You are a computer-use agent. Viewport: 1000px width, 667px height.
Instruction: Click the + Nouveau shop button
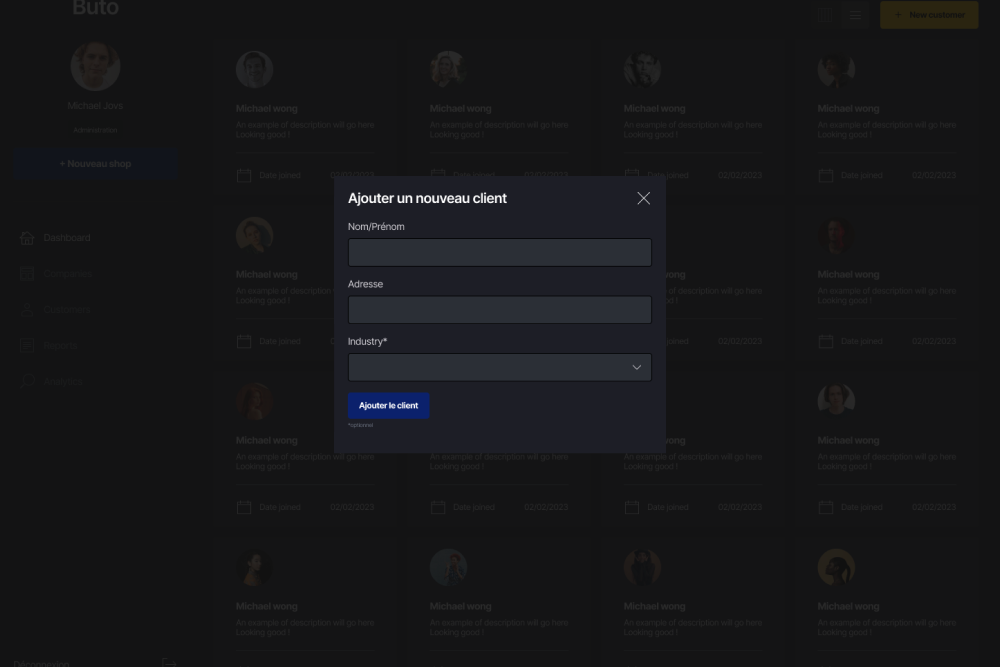95,164
